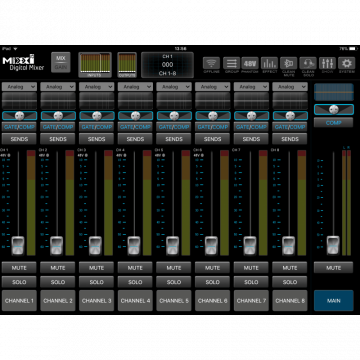Tap the Clean Mute icon
The width and height of the screenshot is (360, 360).
point(289,63)
